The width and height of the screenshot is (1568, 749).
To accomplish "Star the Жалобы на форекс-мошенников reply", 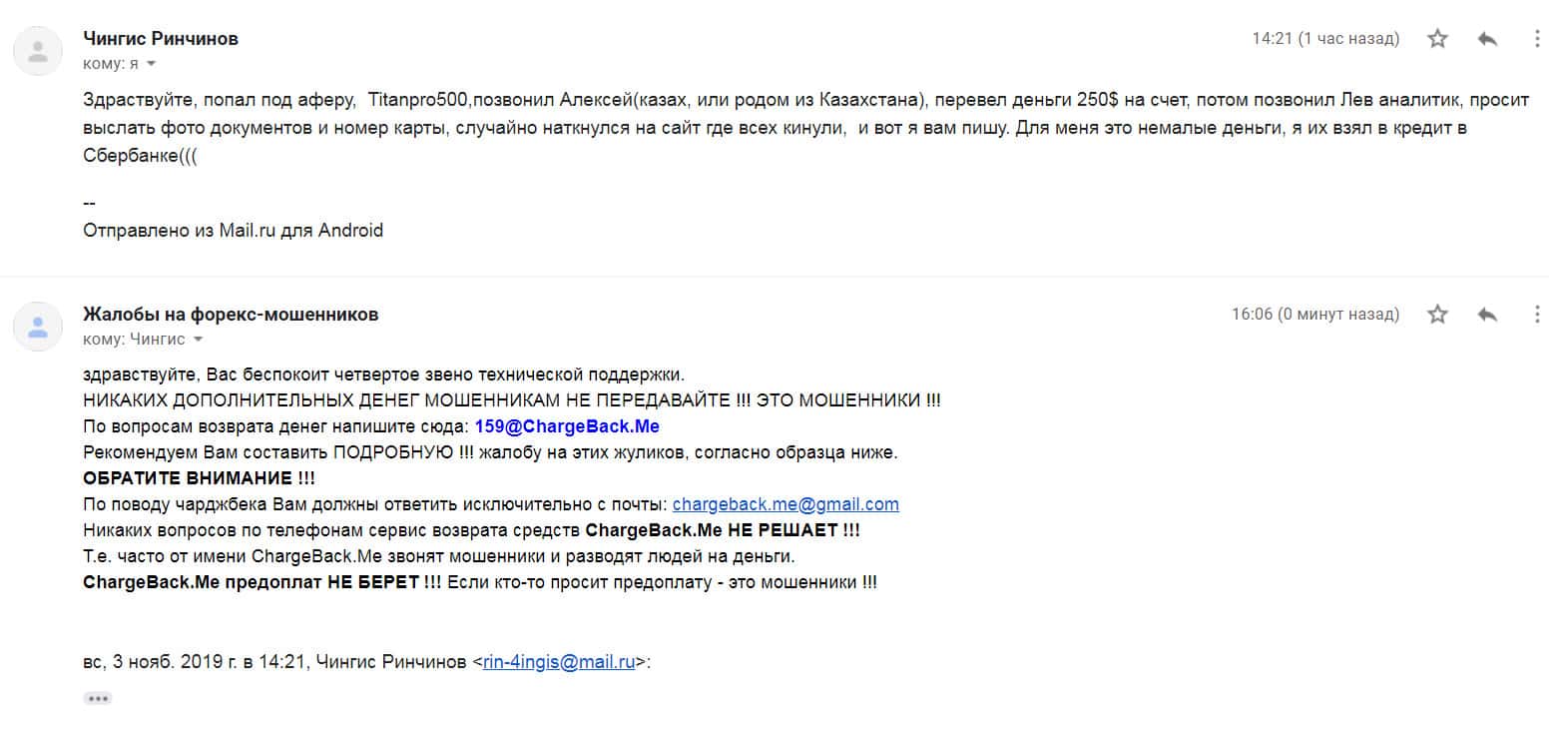I will point(1437,315).
